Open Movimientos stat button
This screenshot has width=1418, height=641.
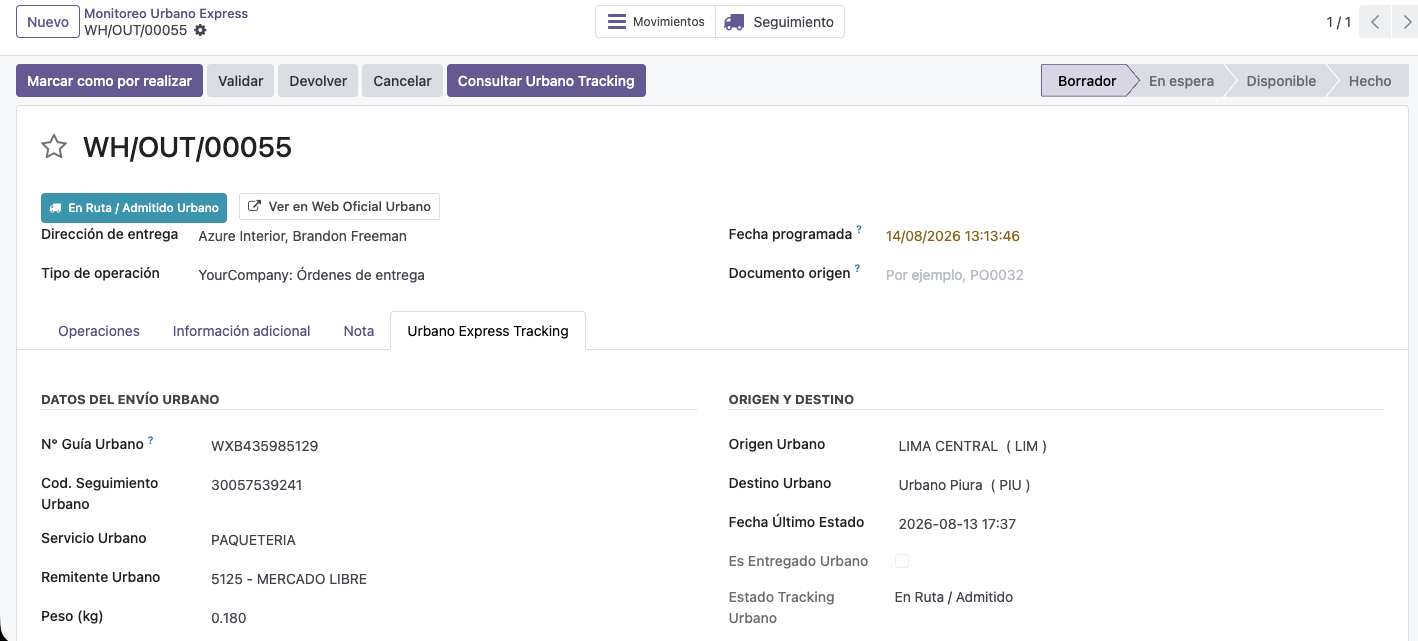click(656, 22)
